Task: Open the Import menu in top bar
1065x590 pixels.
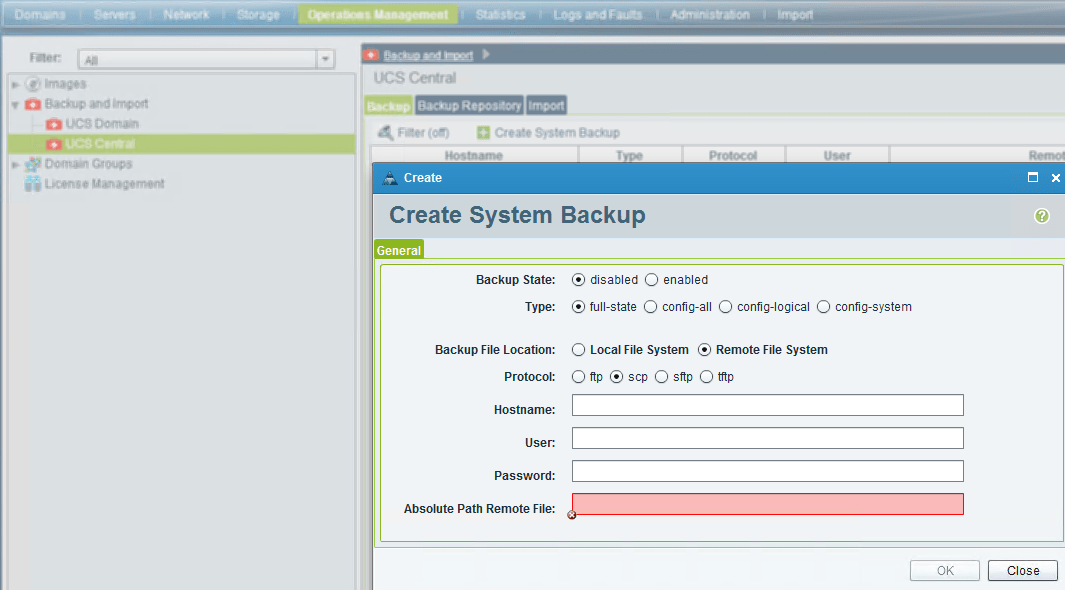Action: click(795, 14)
